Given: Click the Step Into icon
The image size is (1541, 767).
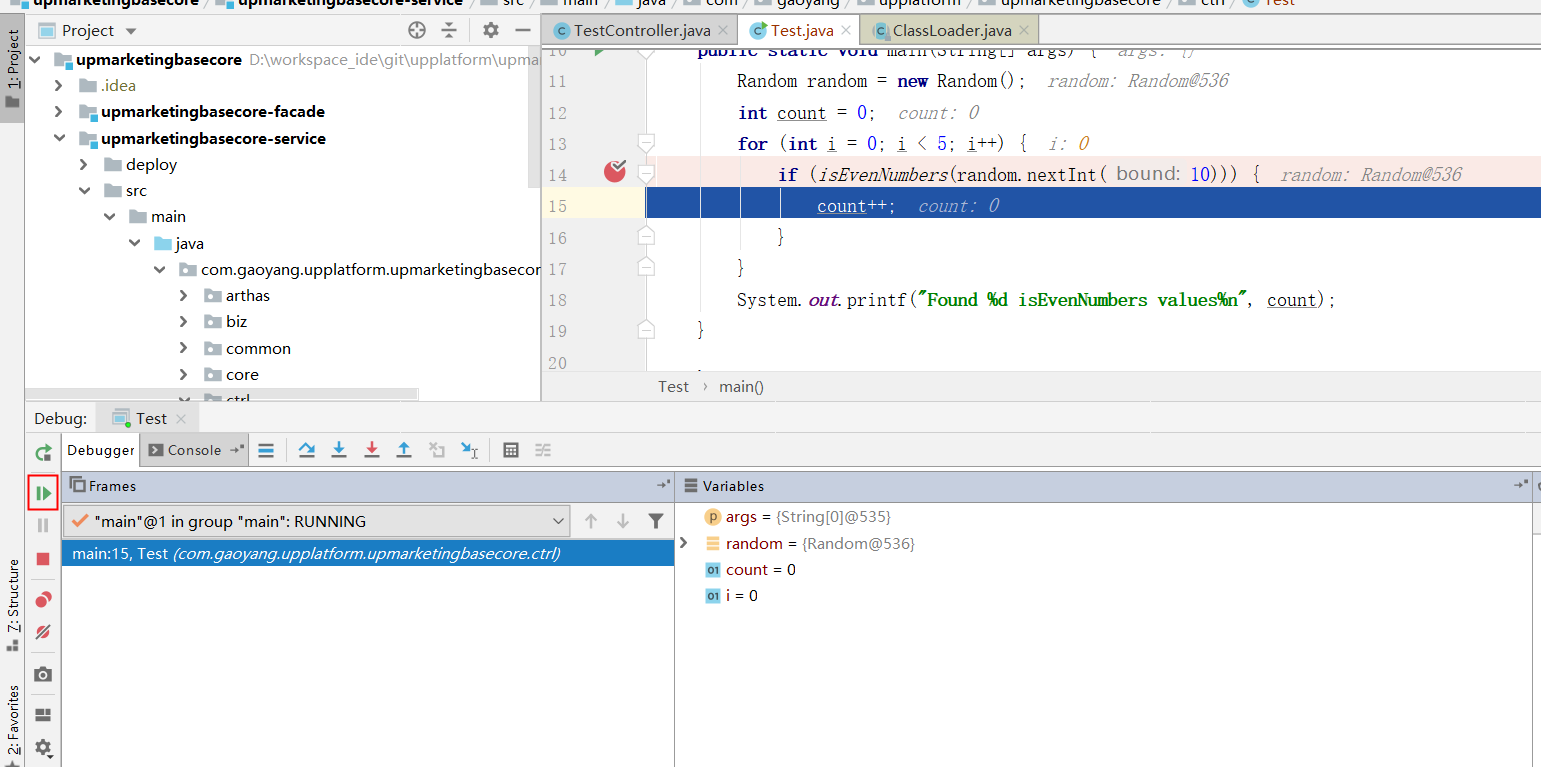Looking at the screenshot, I should [x=339, y=450].
